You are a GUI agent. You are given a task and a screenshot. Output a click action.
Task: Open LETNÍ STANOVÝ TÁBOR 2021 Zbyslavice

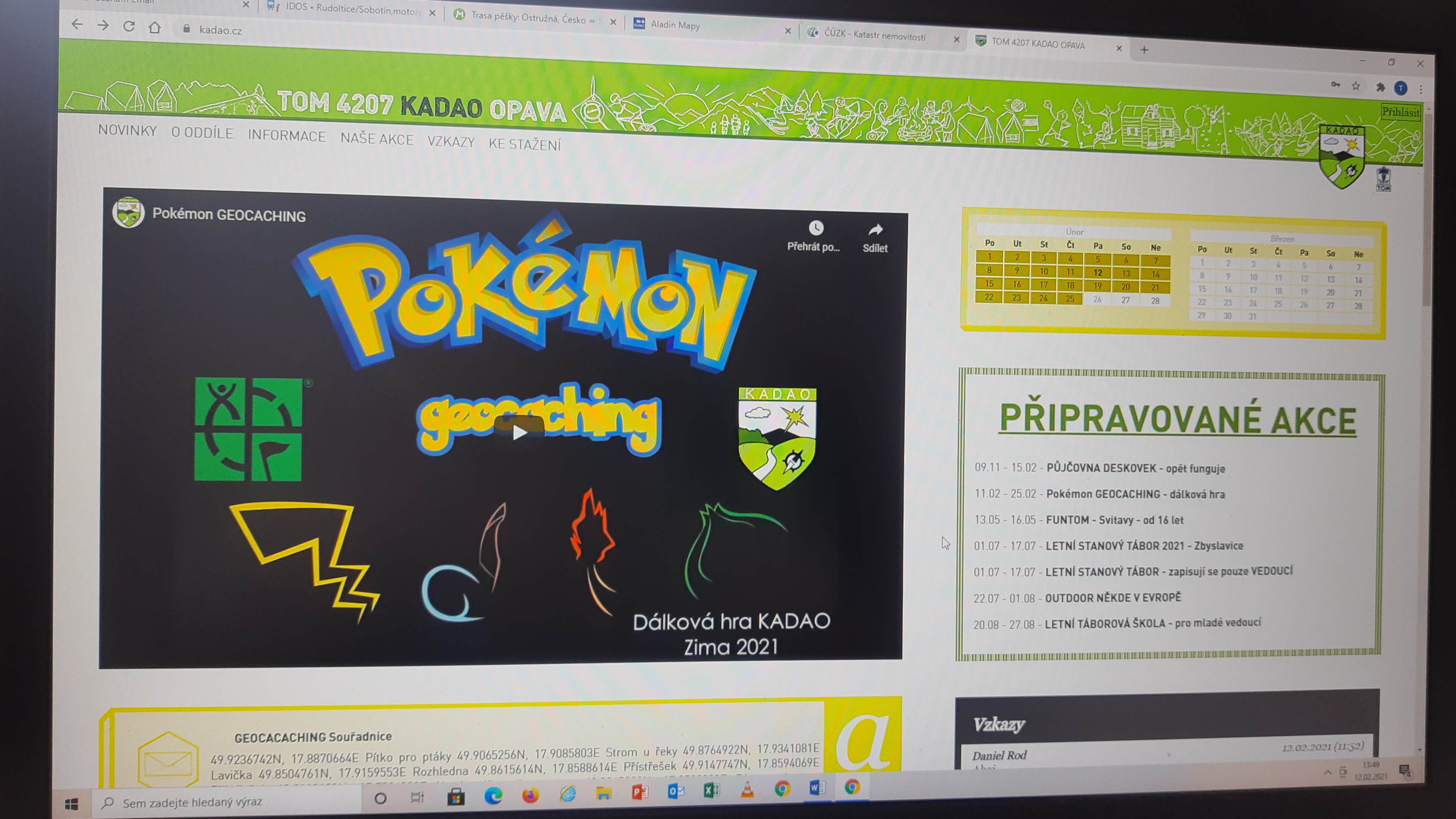pyautogui.click(x=1144, y=545)
